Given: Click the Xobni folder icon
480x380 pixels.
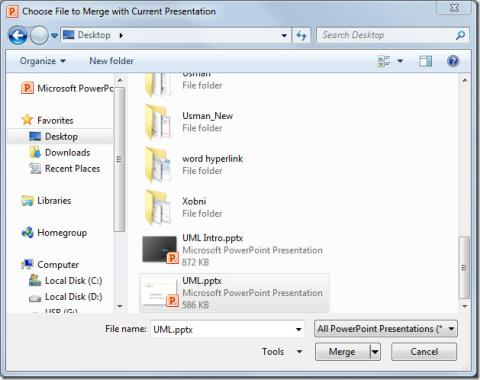Looking at the screenshot, I should coord(158,207).
